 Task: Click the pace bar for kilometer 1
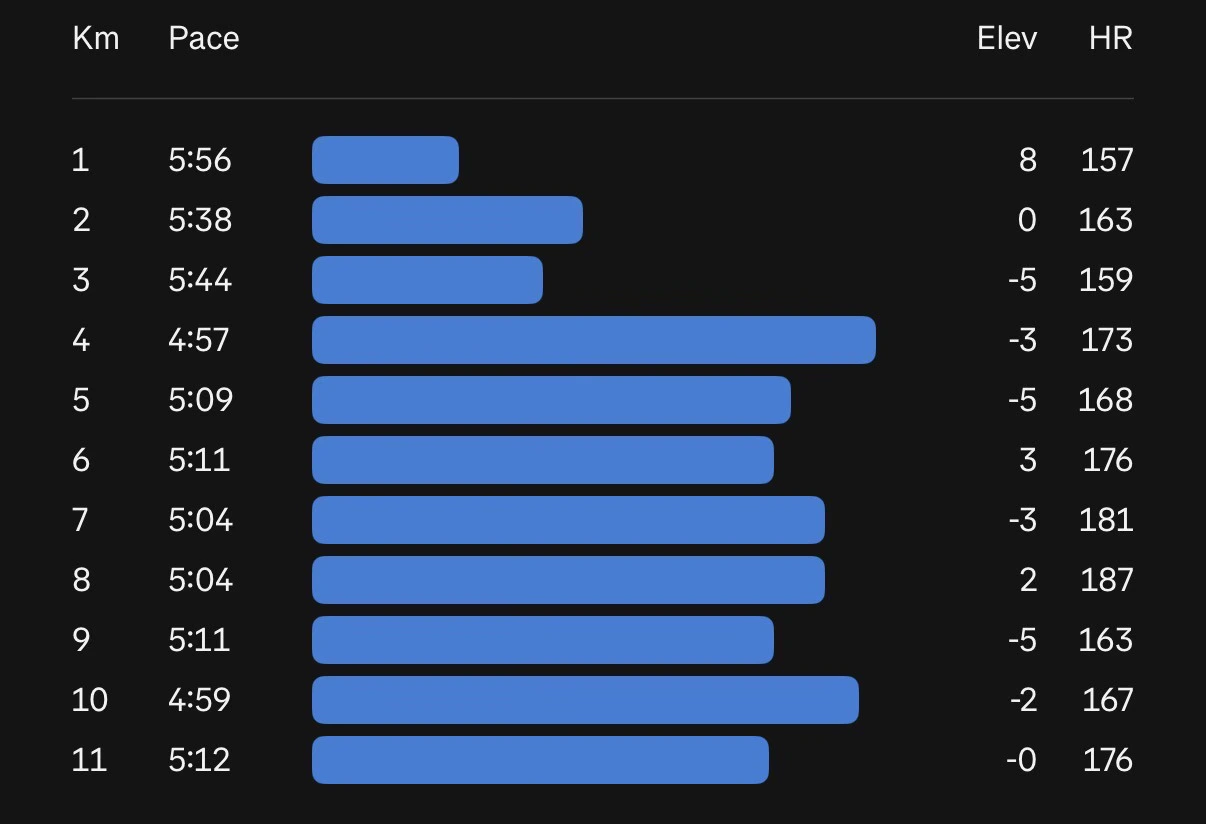[x=385, y=160]
